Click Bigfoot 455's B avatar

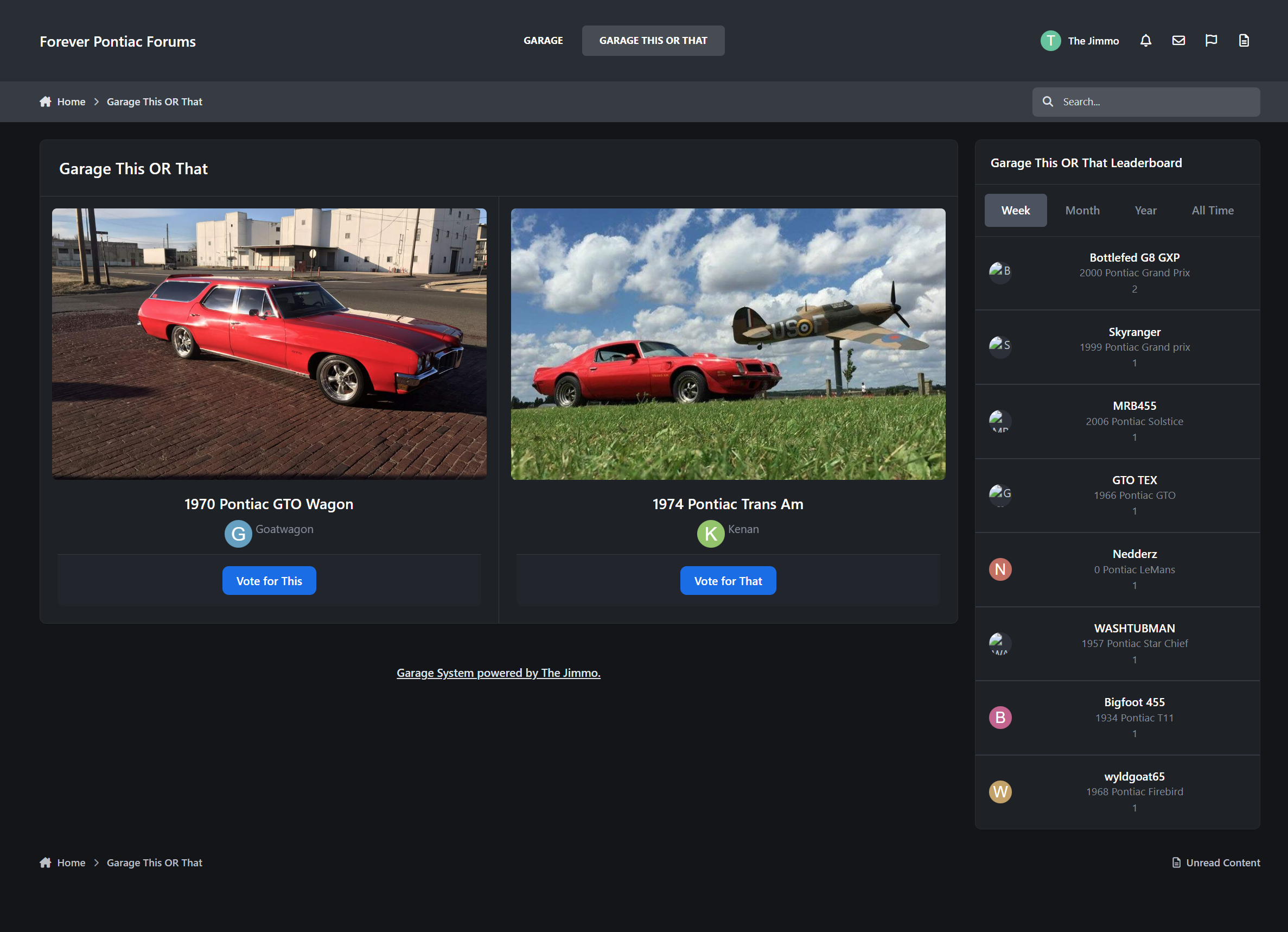point(1000,717)
